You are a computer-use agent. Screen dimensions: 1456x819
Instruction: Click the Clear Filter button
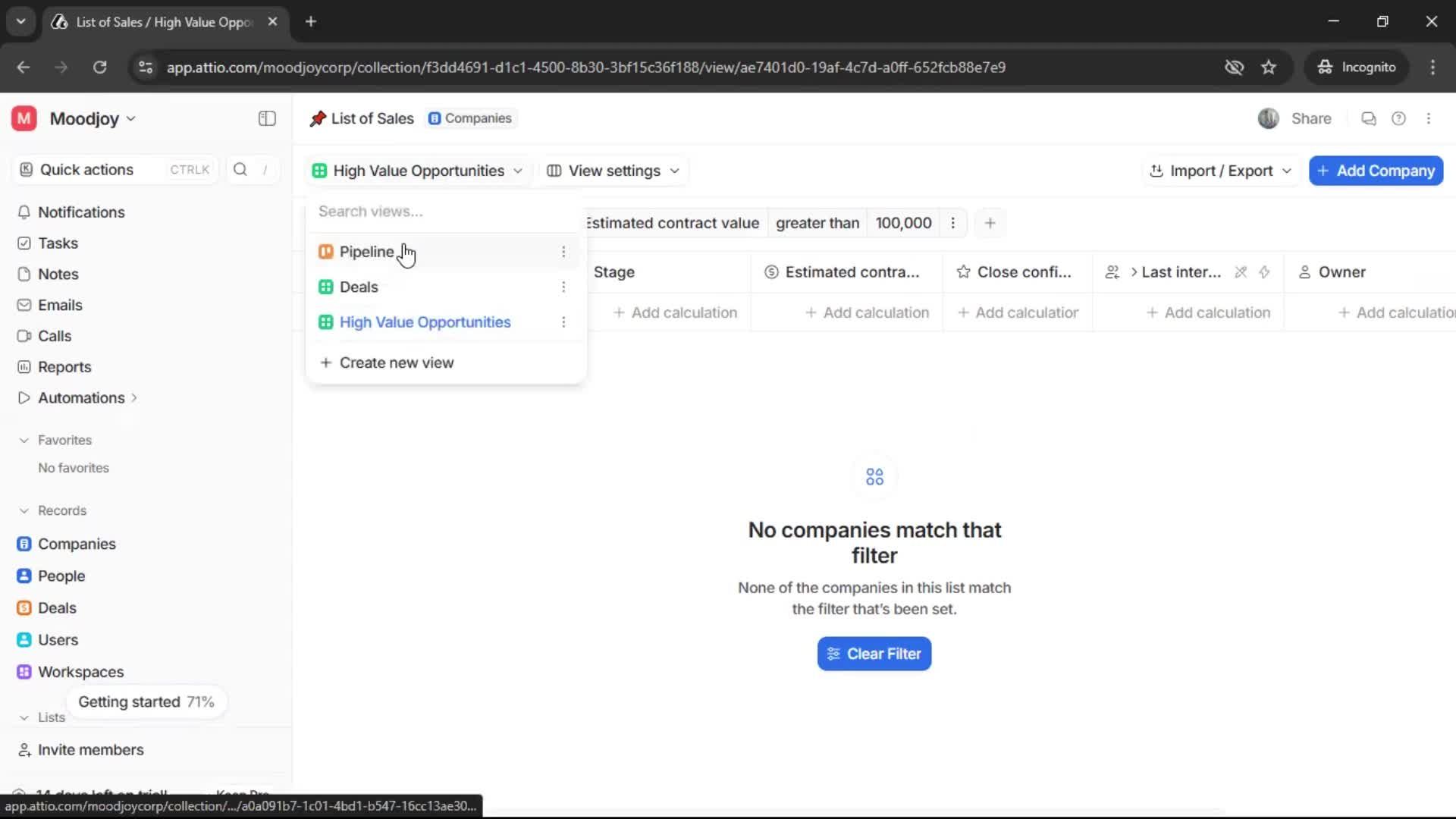[x=874, y=654]
